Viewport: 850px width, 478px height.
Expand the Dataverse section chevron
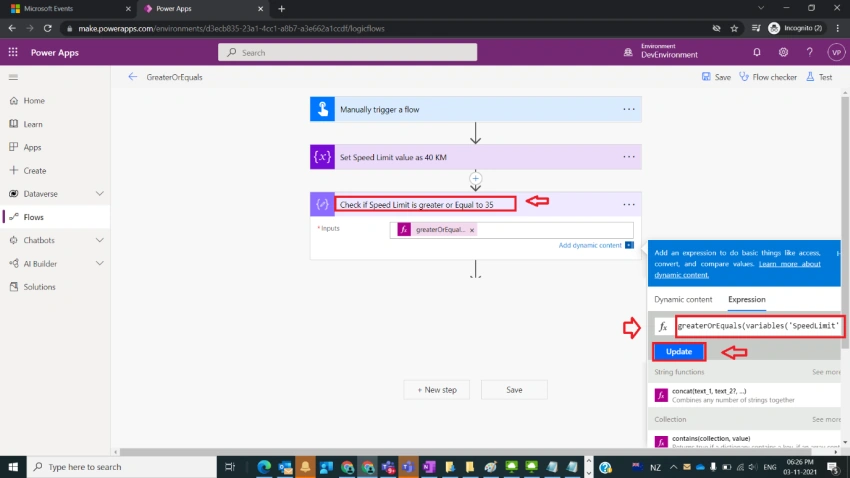100,193
